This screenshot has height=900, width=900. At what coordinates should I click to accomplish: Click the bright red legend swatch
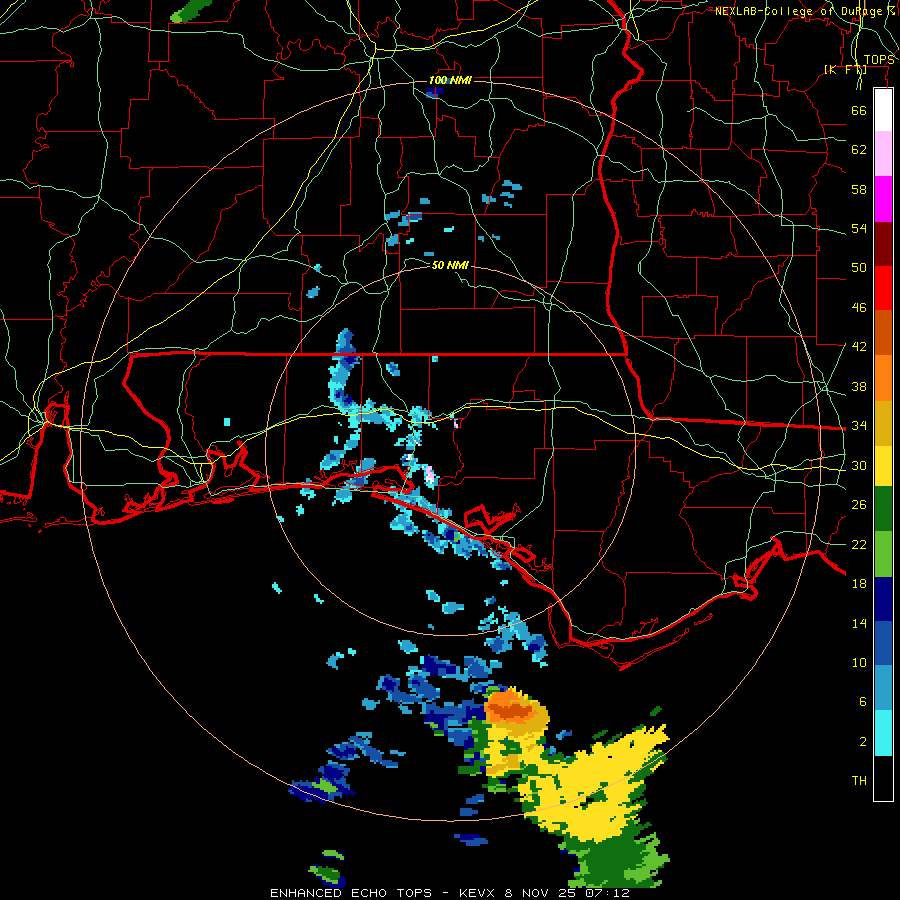pos(883,288)
